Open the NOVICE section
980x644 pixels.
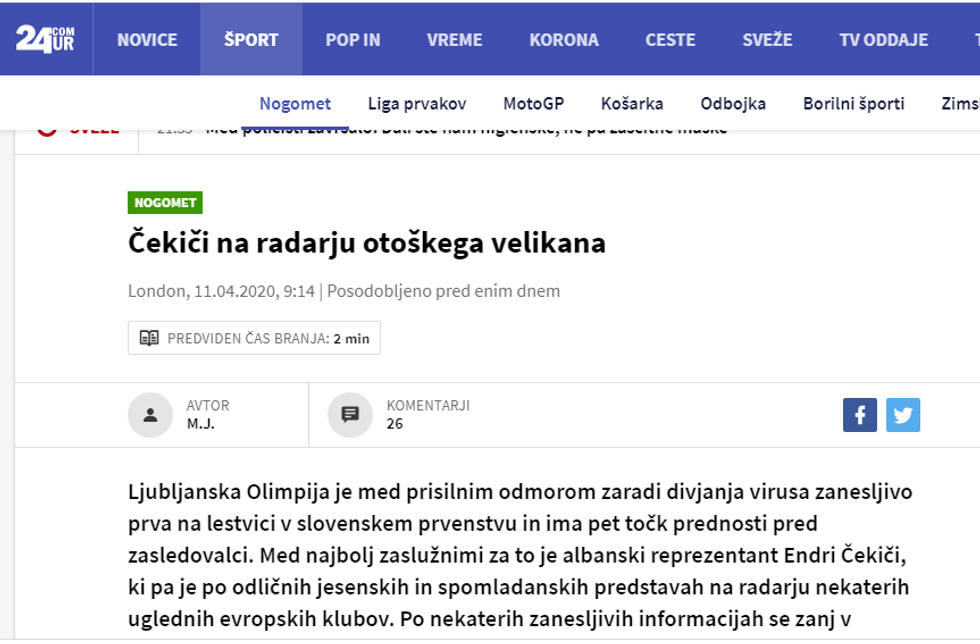146,39
